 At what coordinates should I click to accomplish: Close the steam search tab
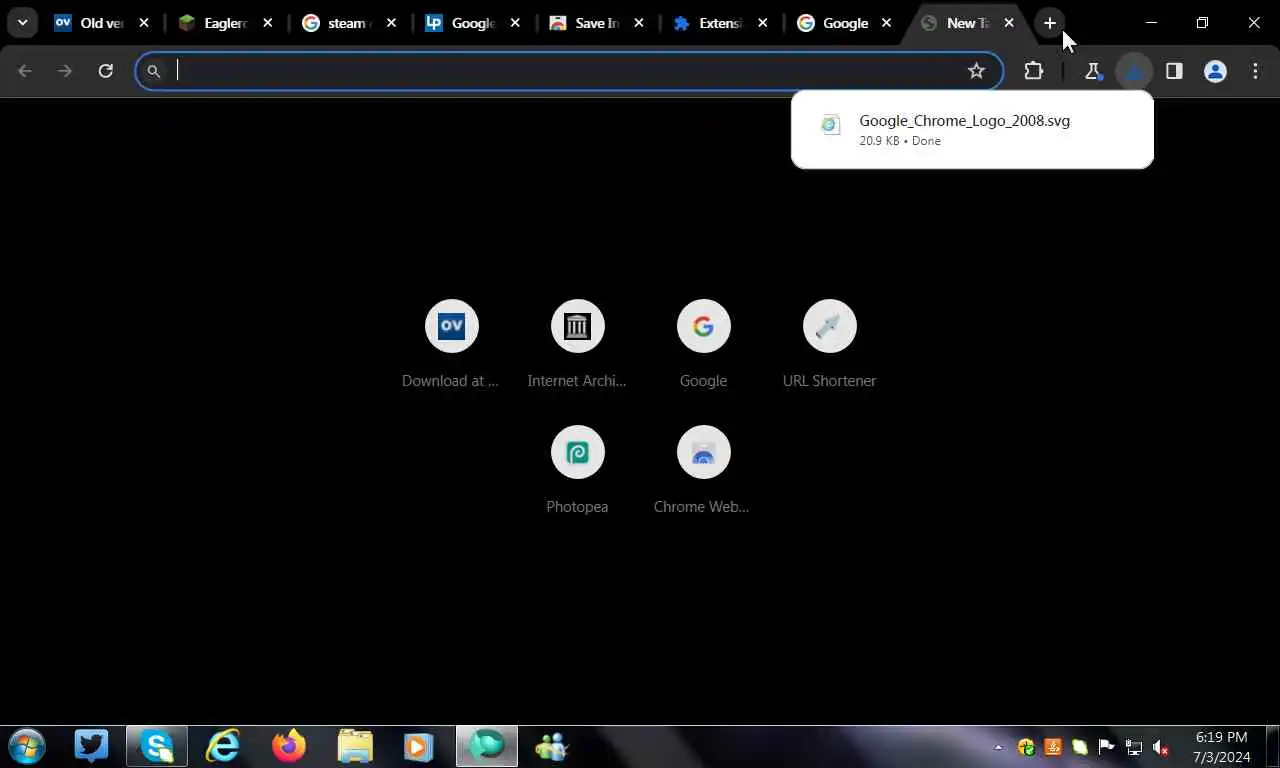[x=391, y=23]
